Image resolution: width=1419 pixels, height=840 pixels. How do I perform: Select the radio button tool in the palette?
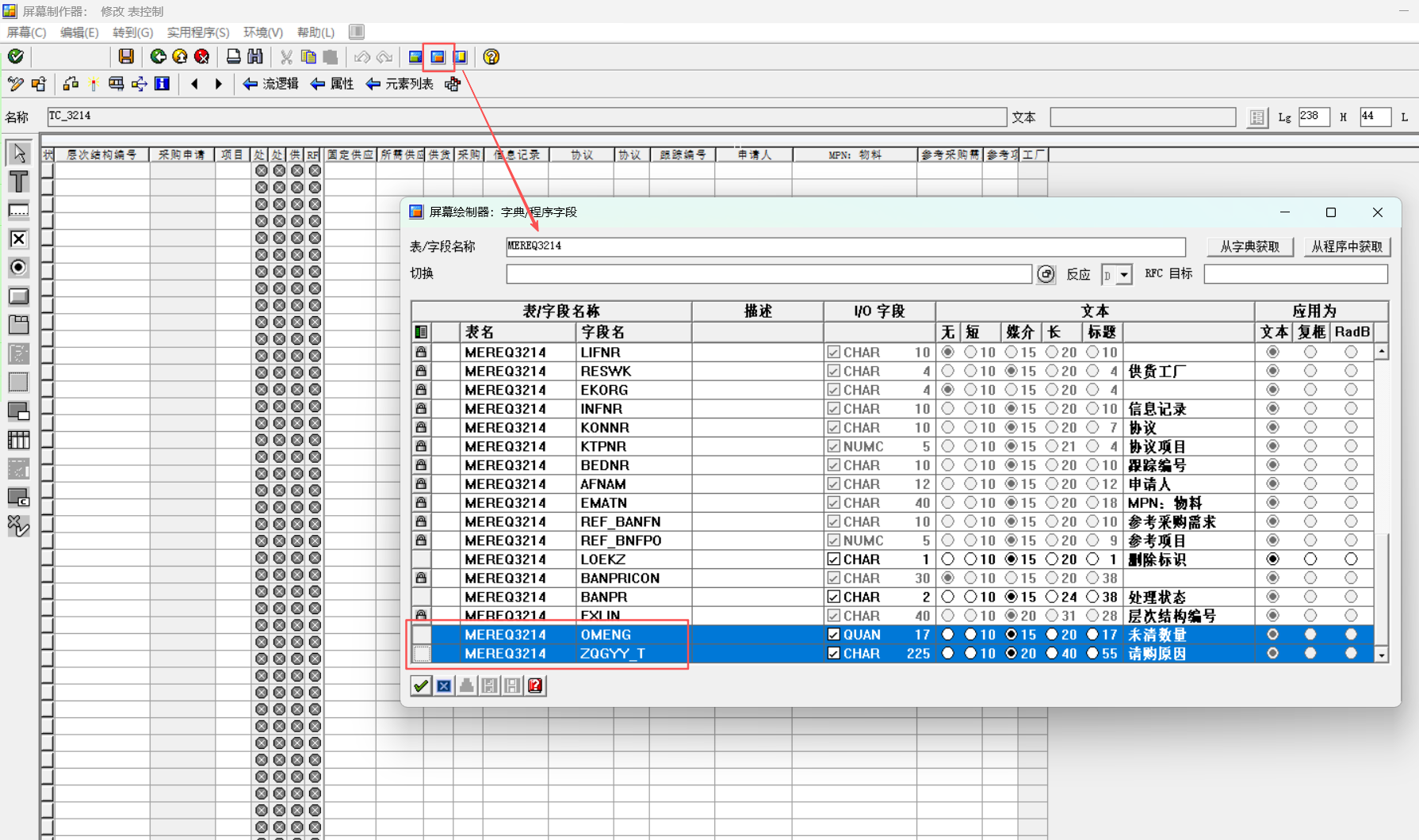tap(18, 267)
